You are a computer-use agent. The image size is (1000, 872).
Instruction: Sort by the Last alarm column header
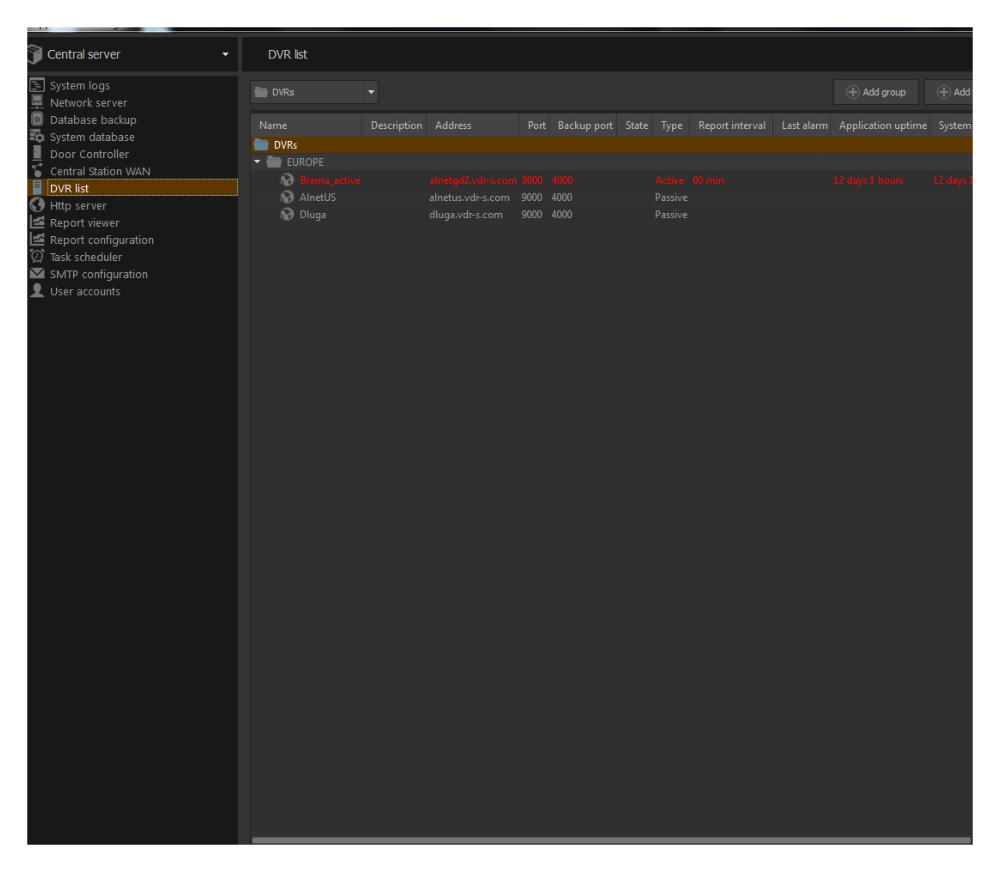point(804,126)
